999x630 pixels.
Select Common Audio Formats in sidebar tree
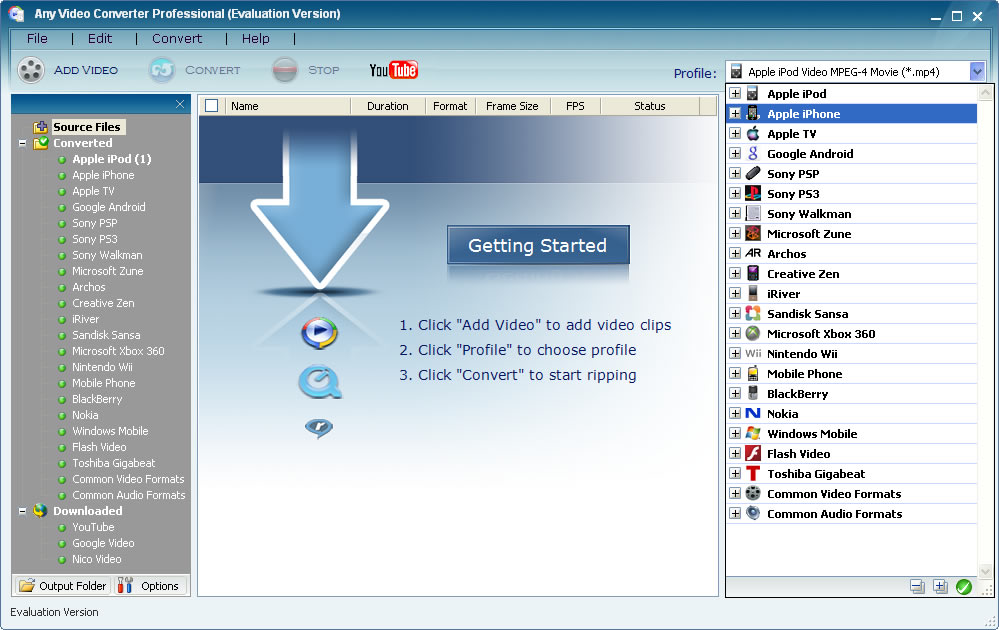(129, 495)
